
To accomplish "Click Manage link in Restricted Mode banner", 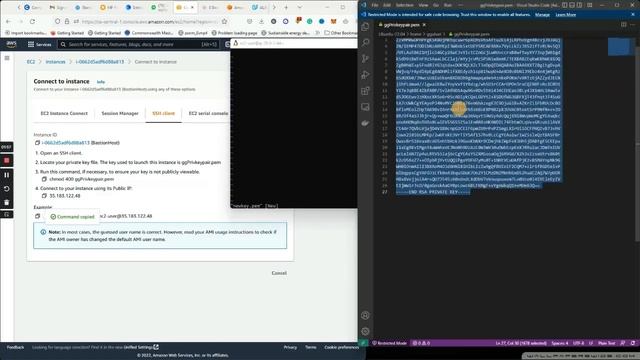I will 542,15.
